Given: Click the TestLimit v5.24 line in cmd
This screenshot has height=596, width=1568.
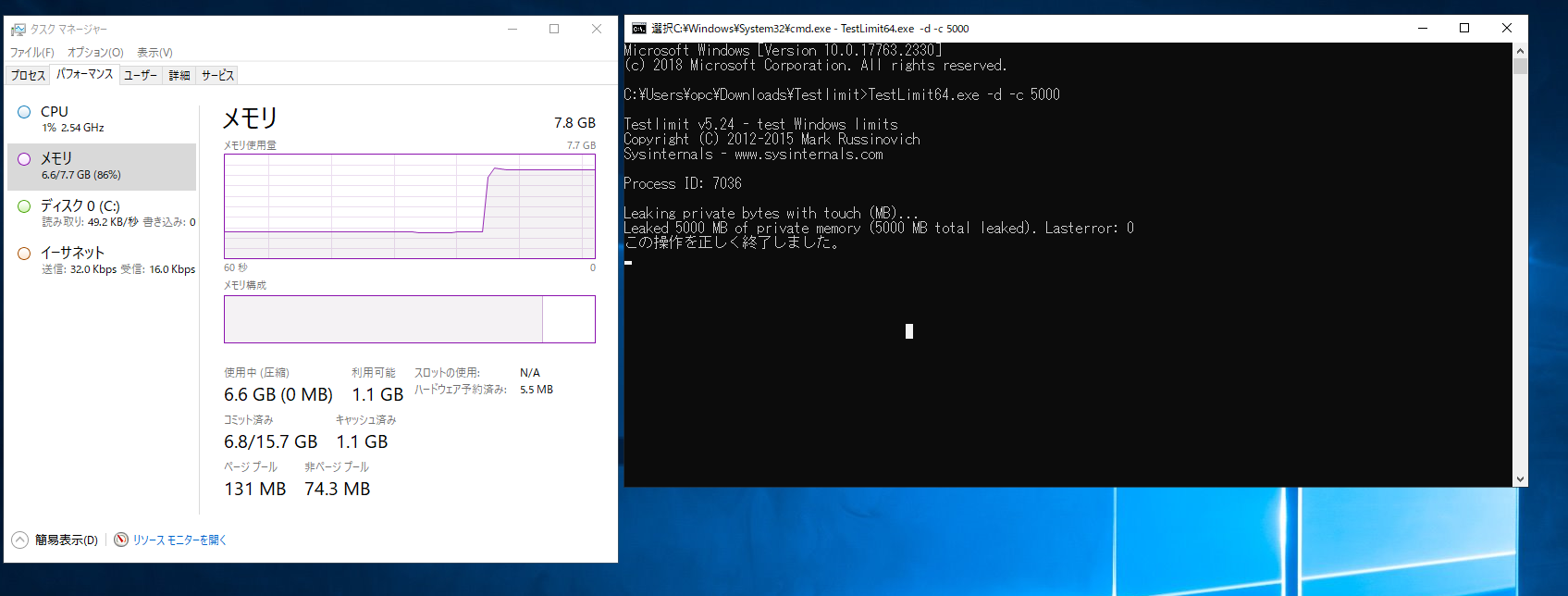Looking at the screenshot, I should [760, 124].
